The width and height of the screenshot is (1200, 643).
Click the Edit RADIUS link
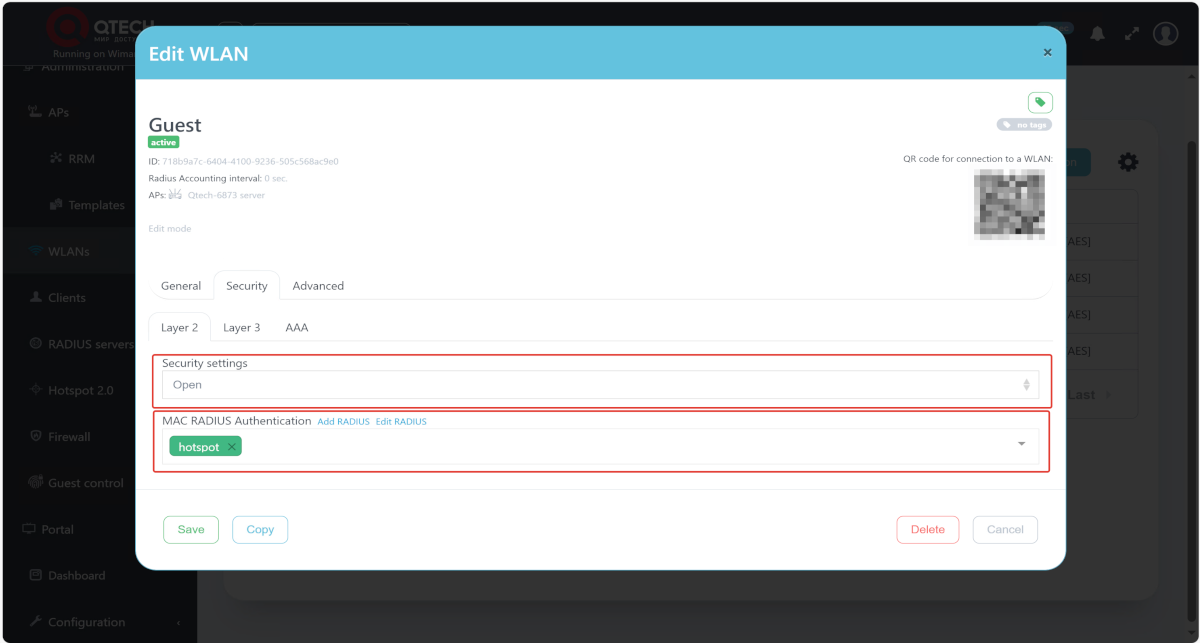pyautogui.click(x=401, y=422)
